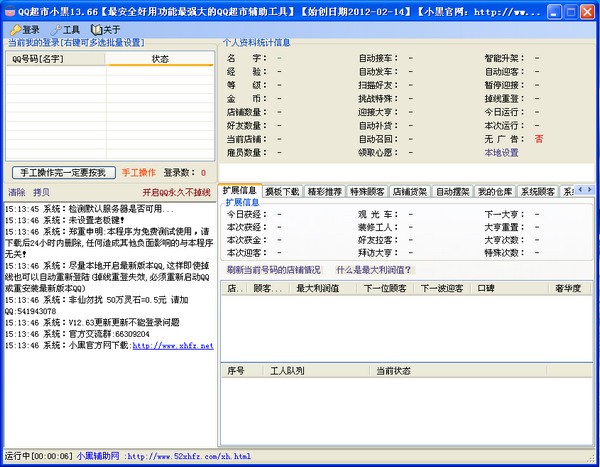Open the 什么是最大利润值? help link
Viewport: 600px width, 467px height.
pos(373,270)
